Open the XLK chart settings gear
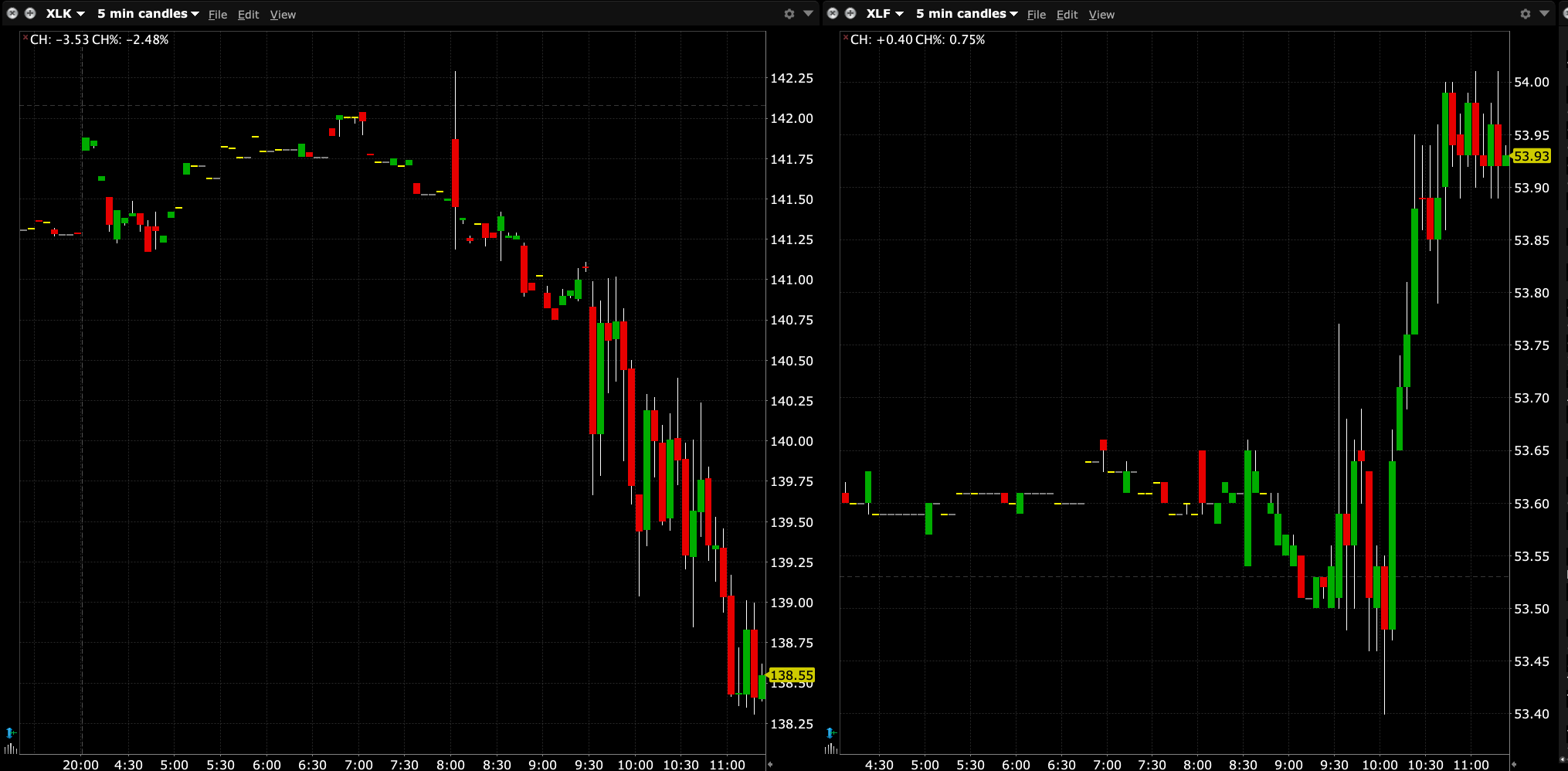 point(789,14)
